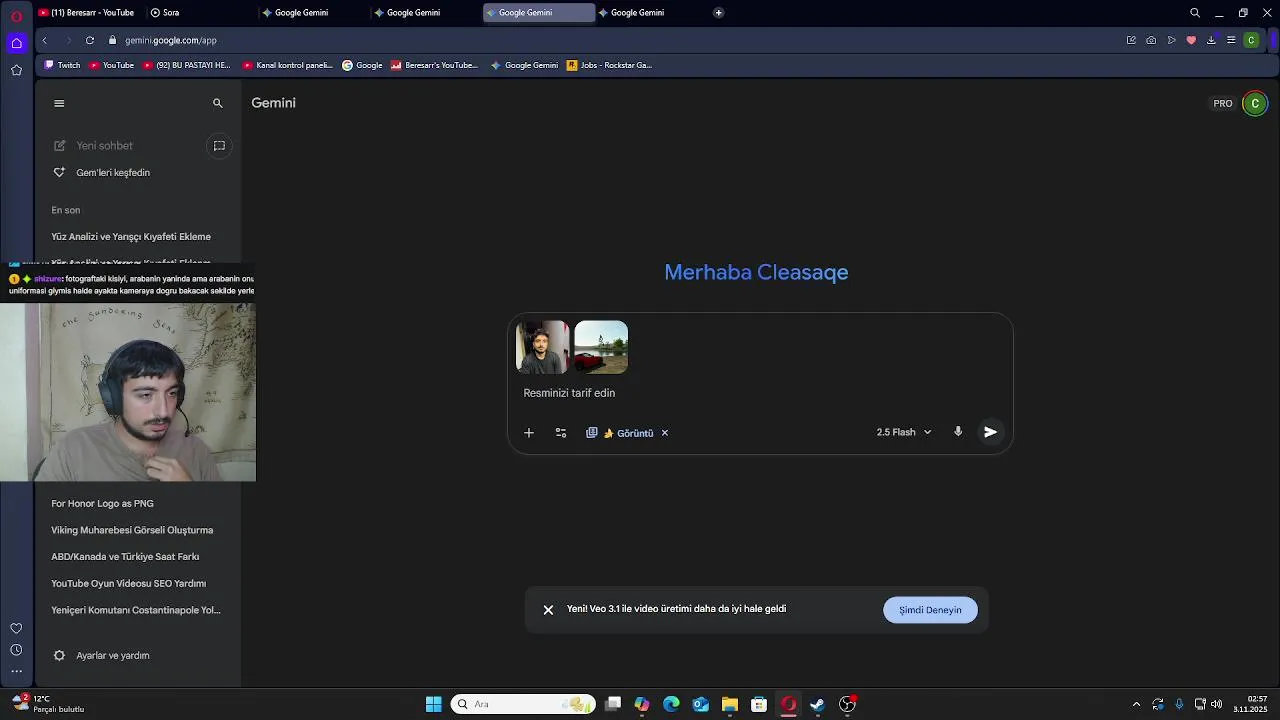
Task: Click the browser back arrow
Action: click(44, 40)
